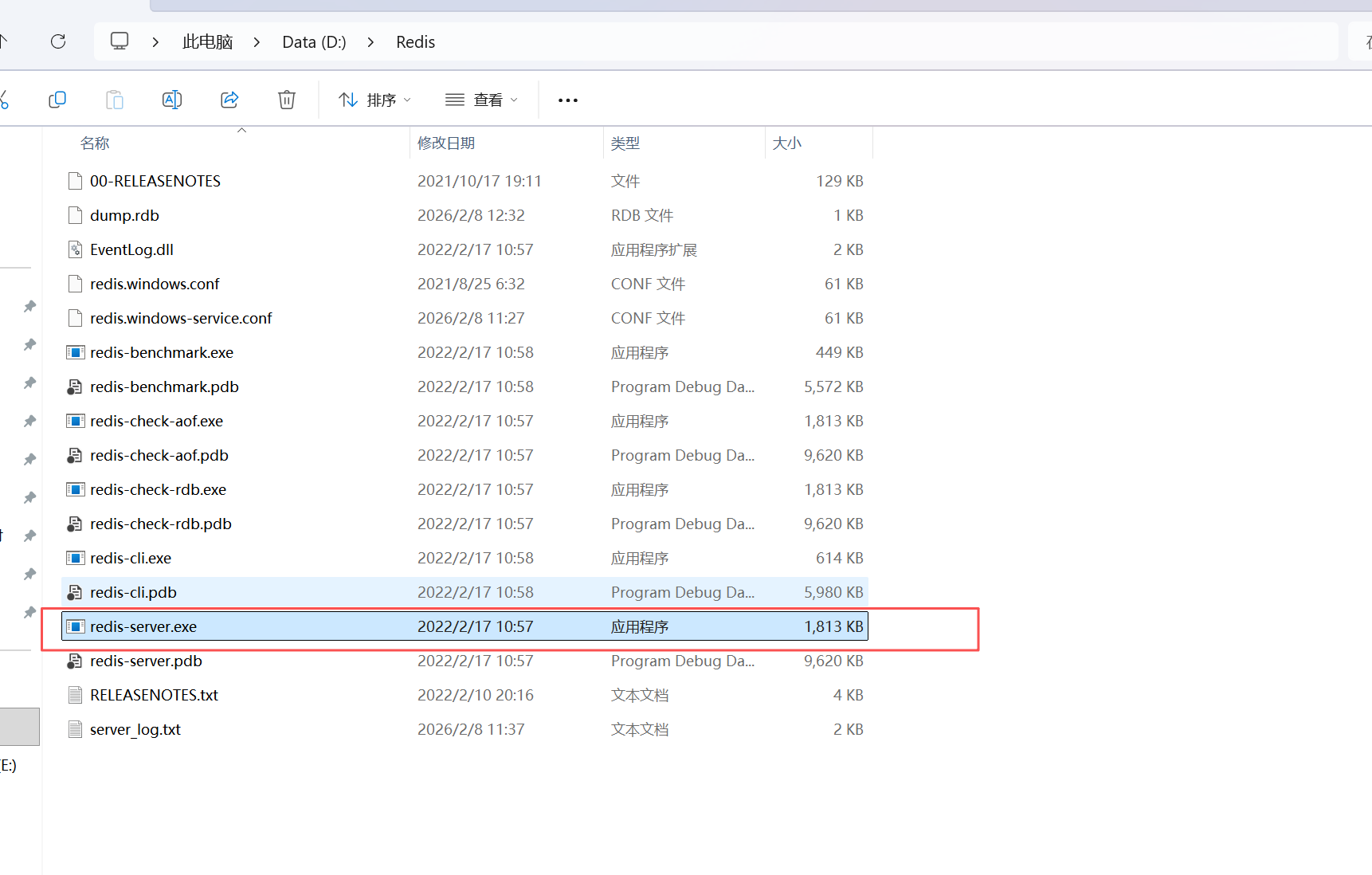Image resolution: width=1372 pixels, height=875 pixels.
Task: Sort by the 大小 column header
Action: 787,143
